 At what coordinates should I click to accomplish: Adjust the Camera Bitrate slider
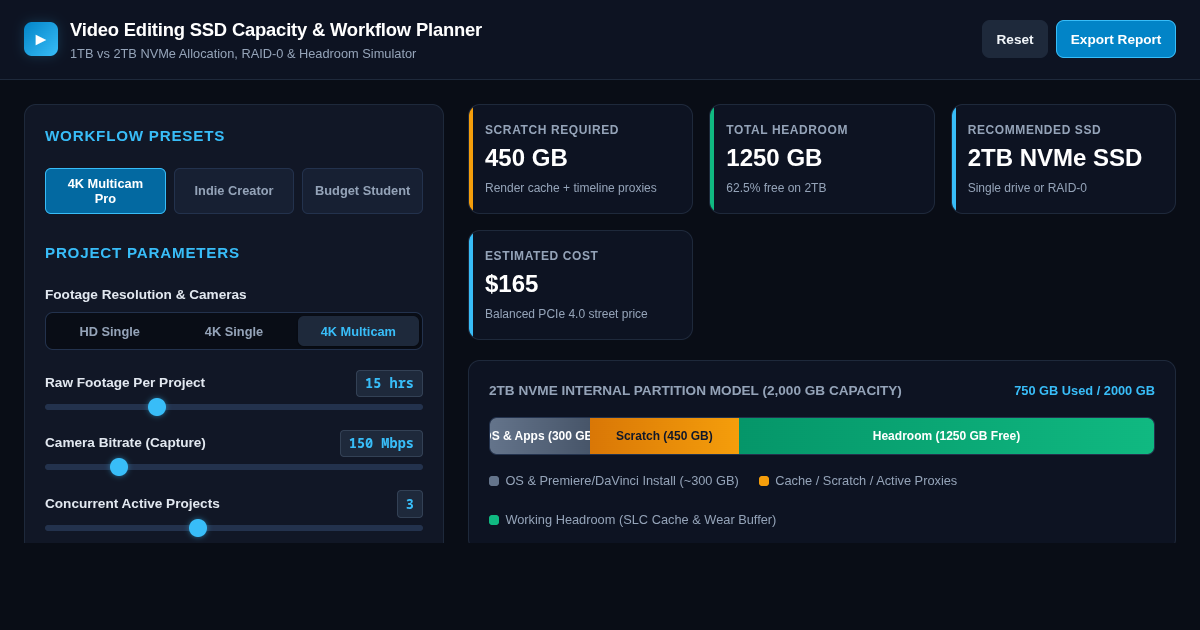coord(234,467)
